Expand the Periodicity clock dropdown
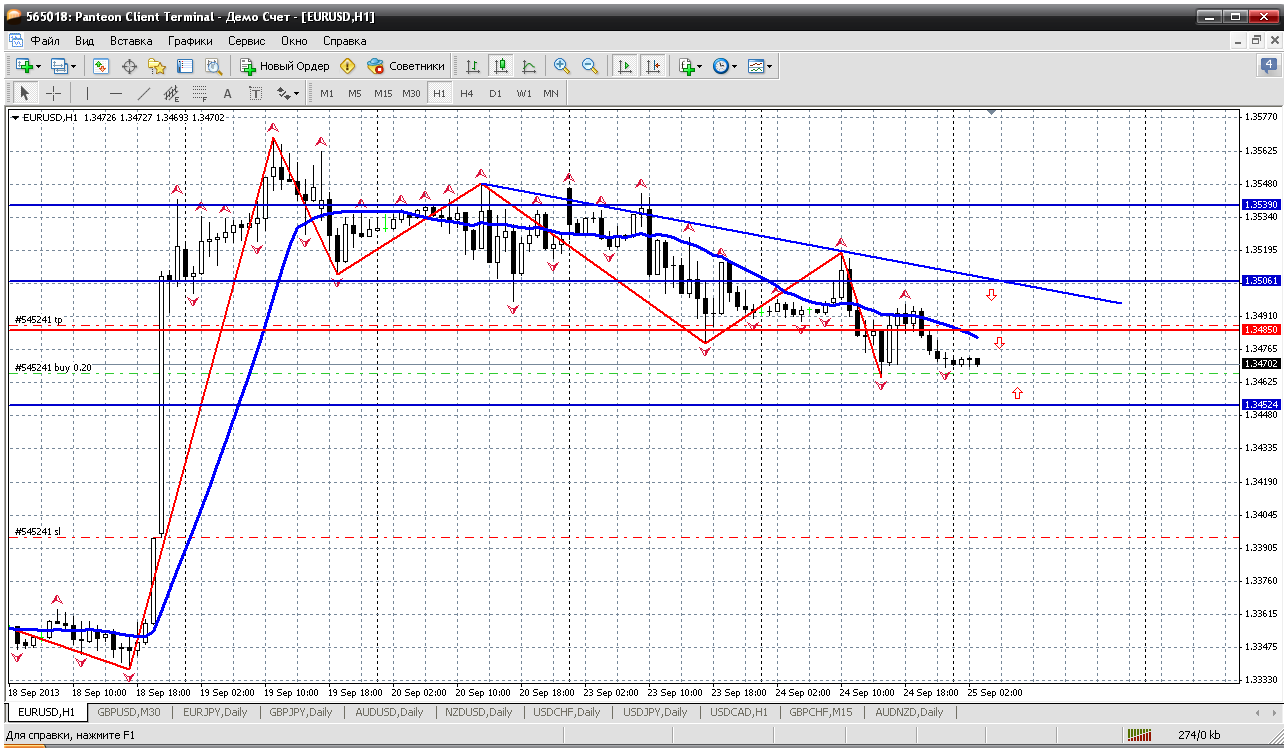This screenshot has width=1288, height=748. (734, 66)
